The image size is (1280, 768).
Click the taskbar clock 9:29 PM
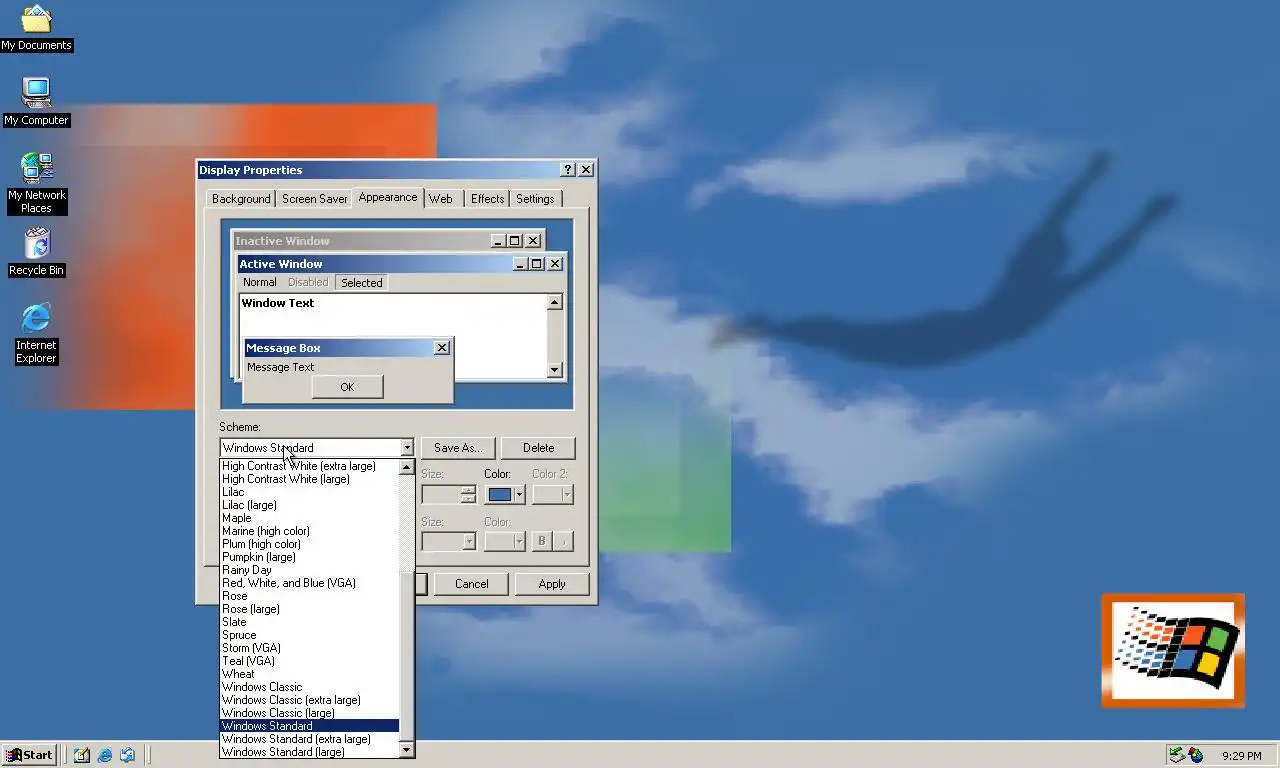(1241, 756)
